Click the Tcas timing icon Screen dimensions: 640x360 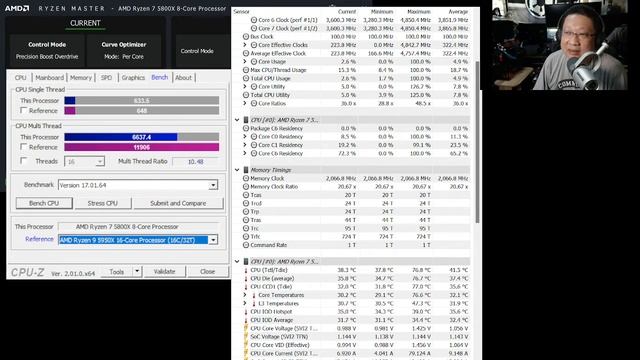coord(246,195)
